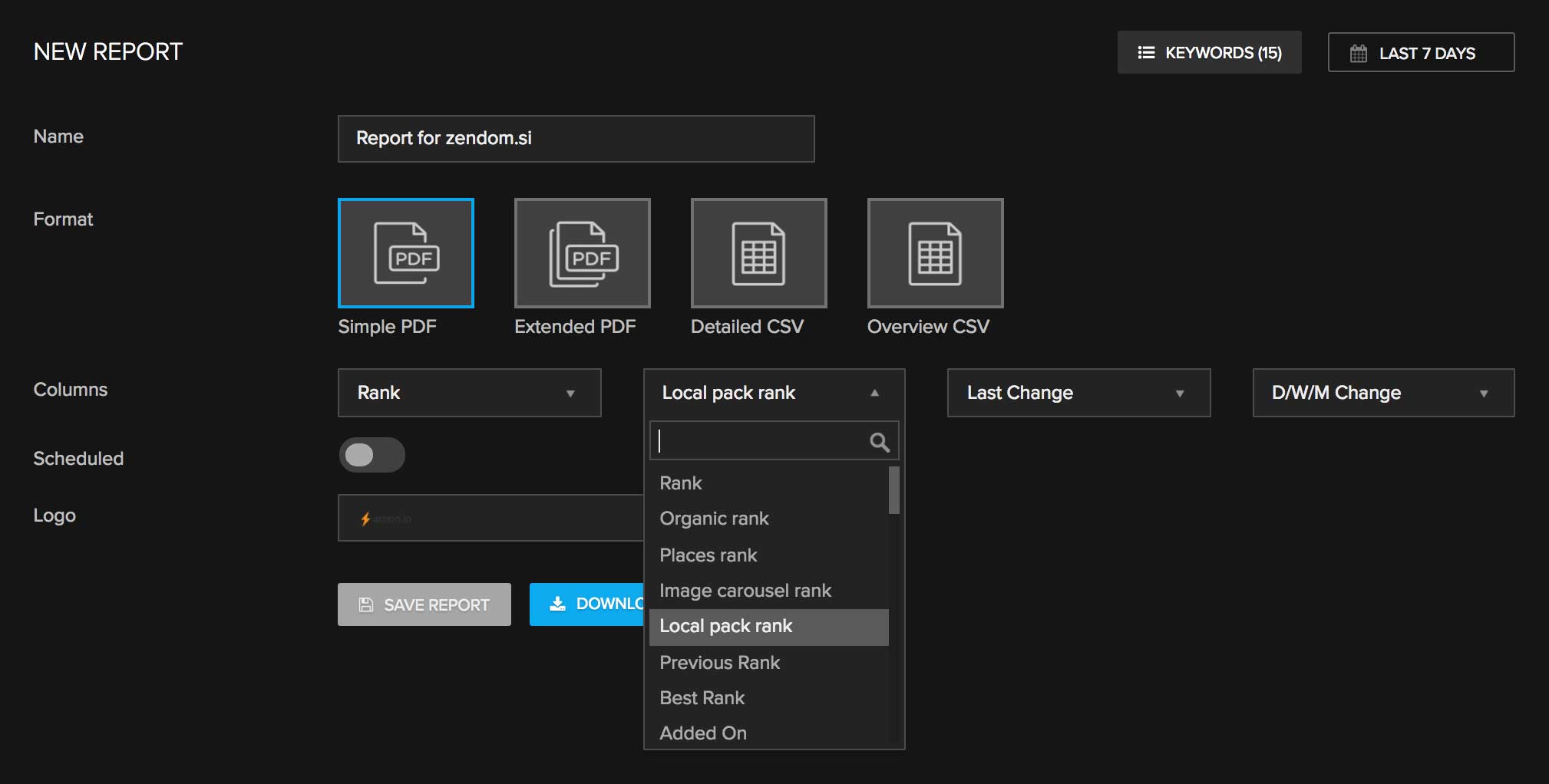This screenshot has height=784, width=1549.
Task: Pick the Detailed CSV format icon
Action: [758, 253]
